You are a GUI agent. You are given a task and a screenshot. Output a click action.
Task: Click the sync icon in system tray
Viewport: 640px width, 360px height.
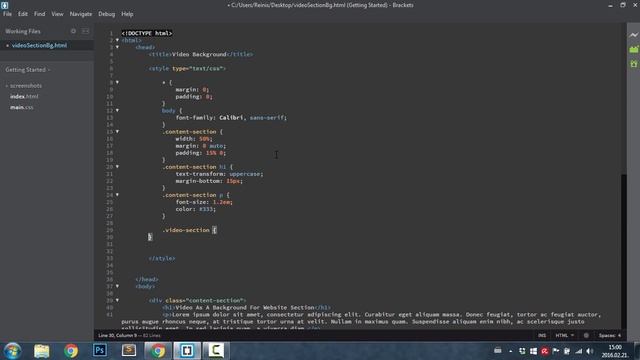(x=522, y=351)
